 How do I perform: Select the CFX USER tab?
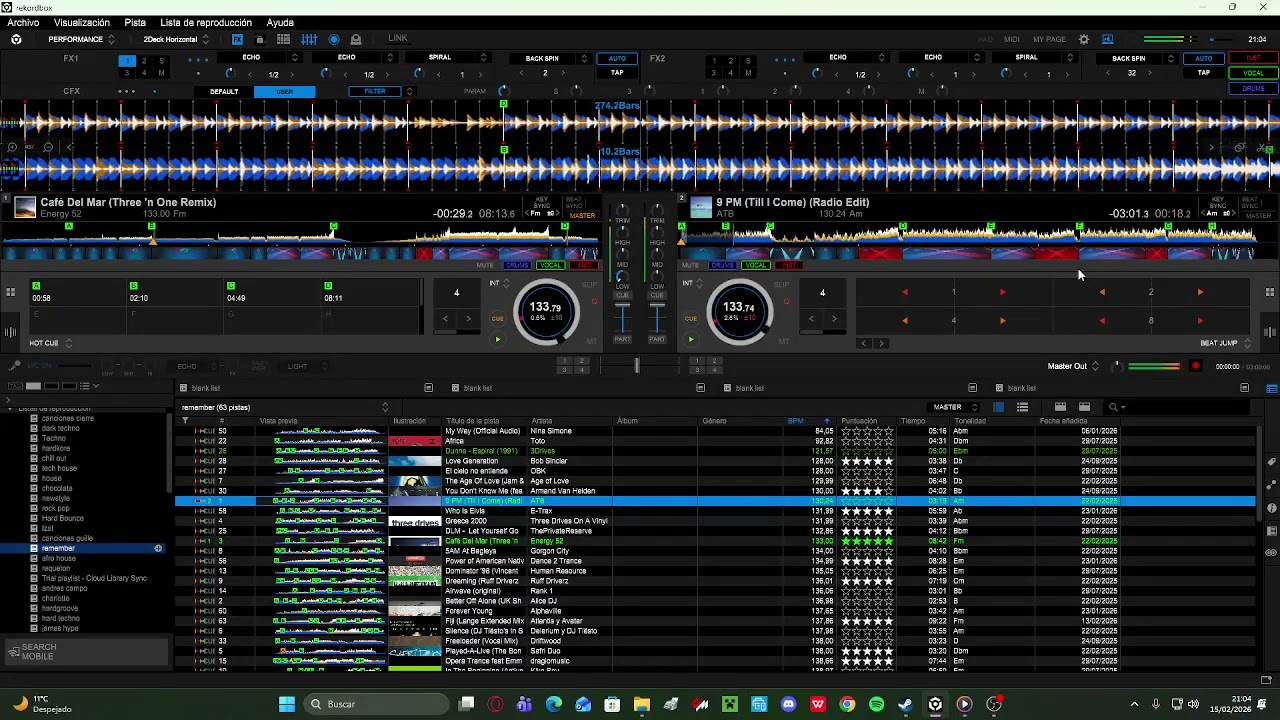tap(285, 91)
